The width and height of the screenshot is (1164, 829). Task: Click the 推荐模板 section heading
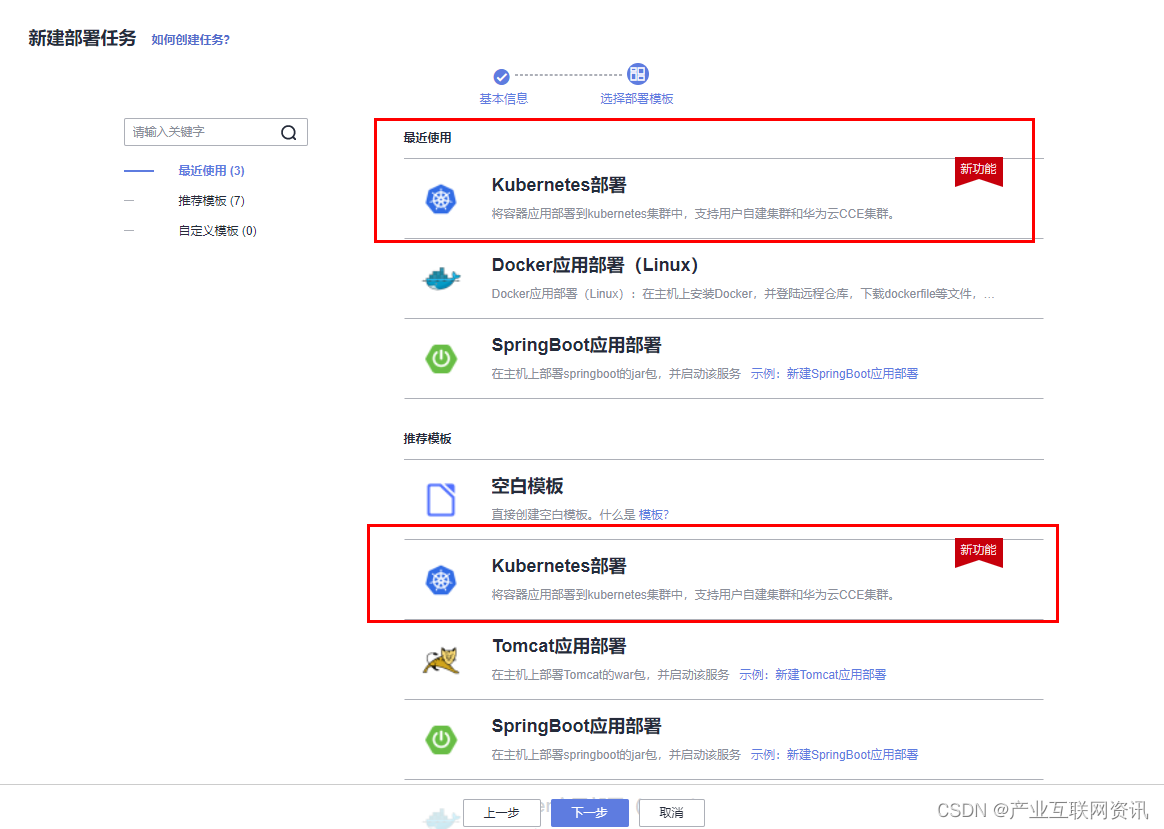[428, 439]
